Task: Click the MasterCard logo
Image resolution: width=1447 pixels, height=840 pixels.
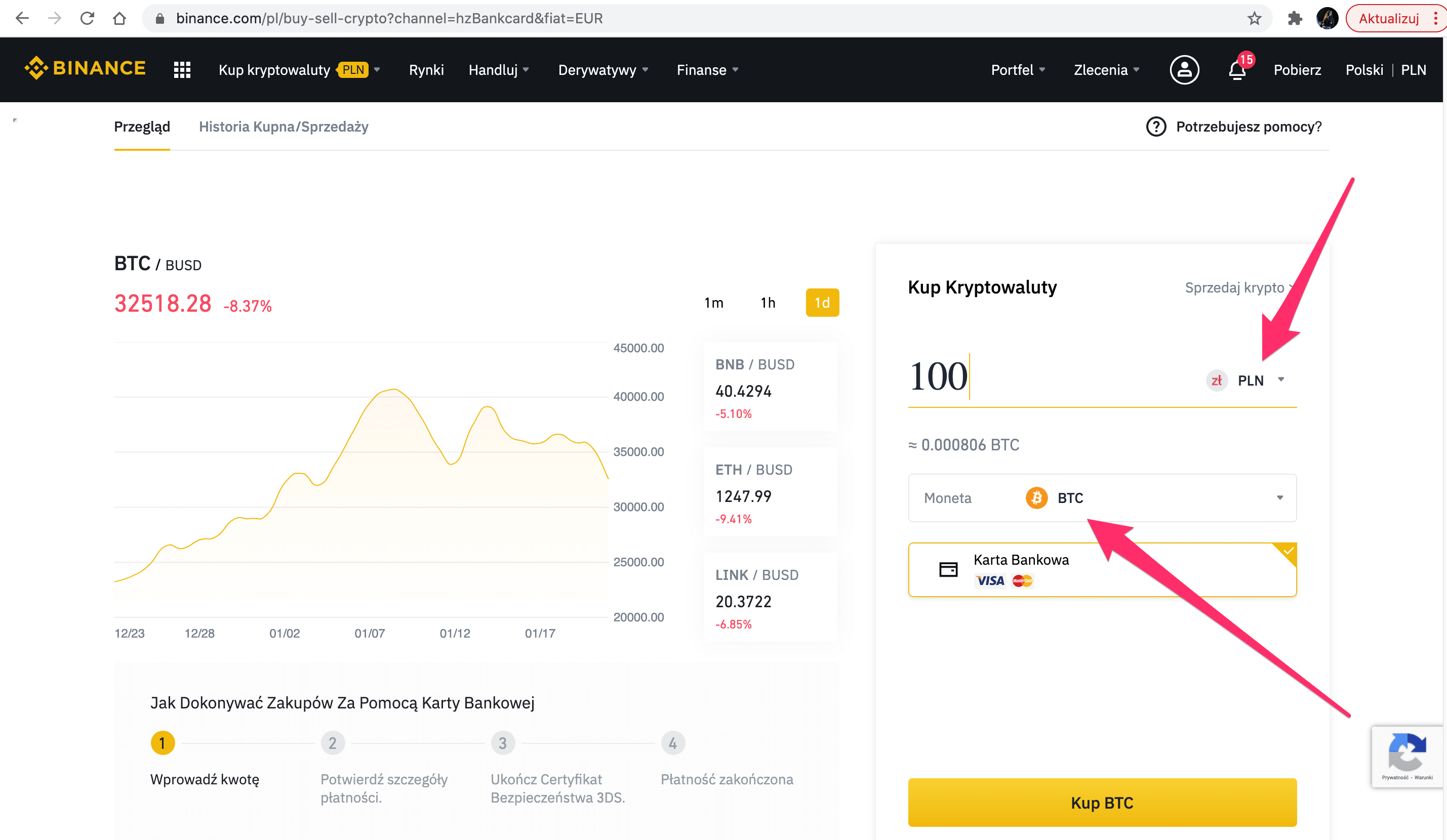Action: (x=1022, y=580)
